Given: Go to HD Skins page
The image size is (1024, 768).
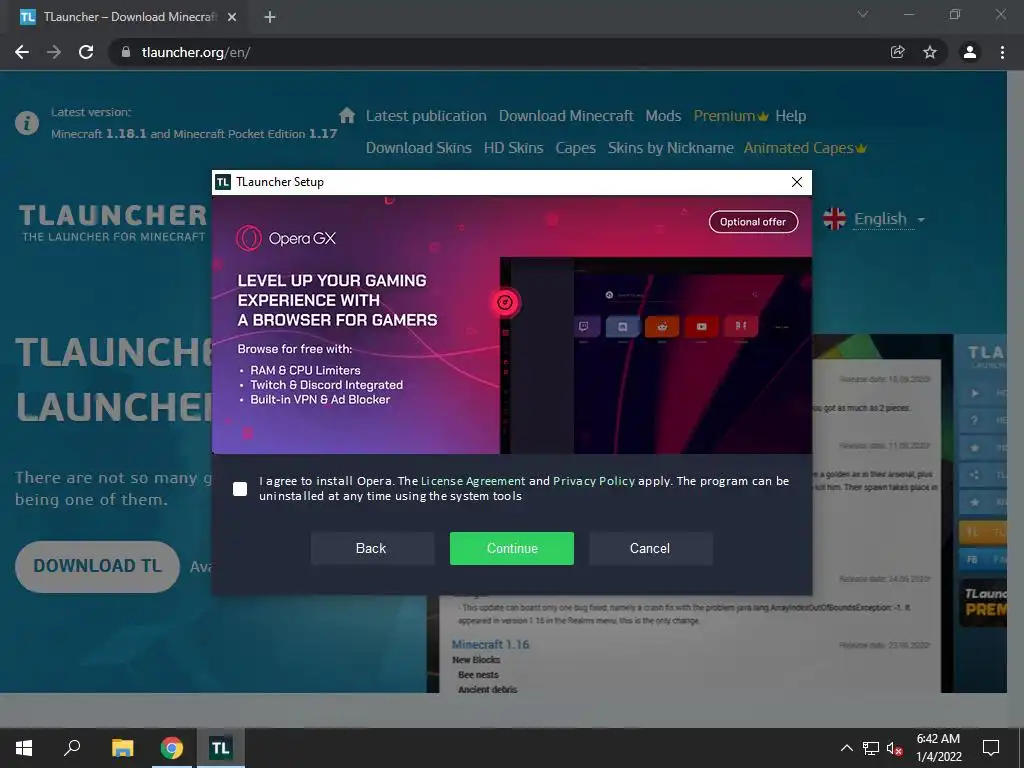Looking at the screenshot, I should (x=513, y=148).
